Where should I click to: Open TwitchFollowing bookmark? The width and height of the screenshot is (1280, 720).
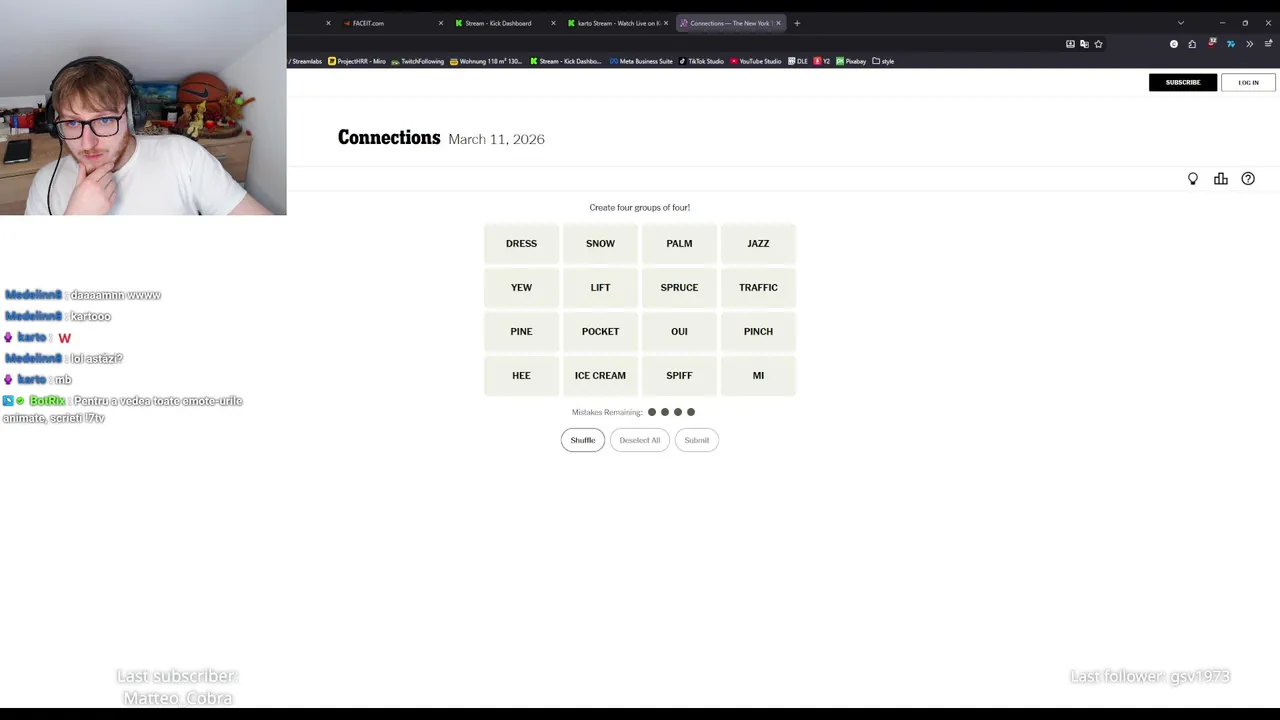[417, 61]
